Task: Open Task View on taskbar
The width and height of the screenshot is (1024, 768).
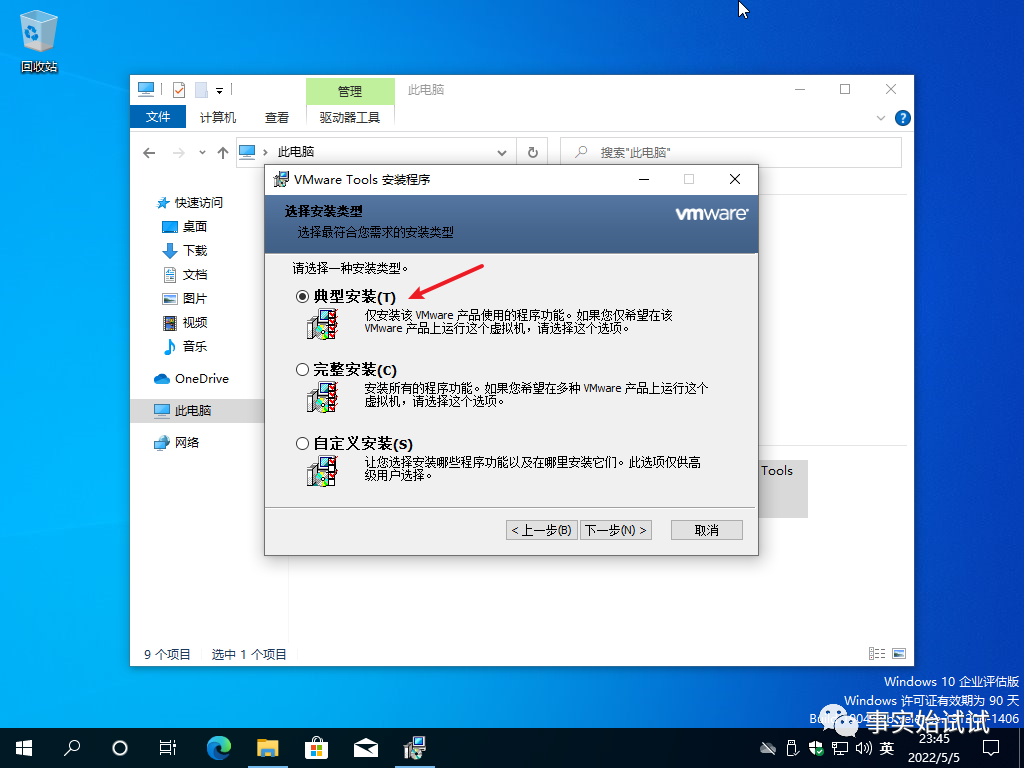Action: click(x=168, y=748)
